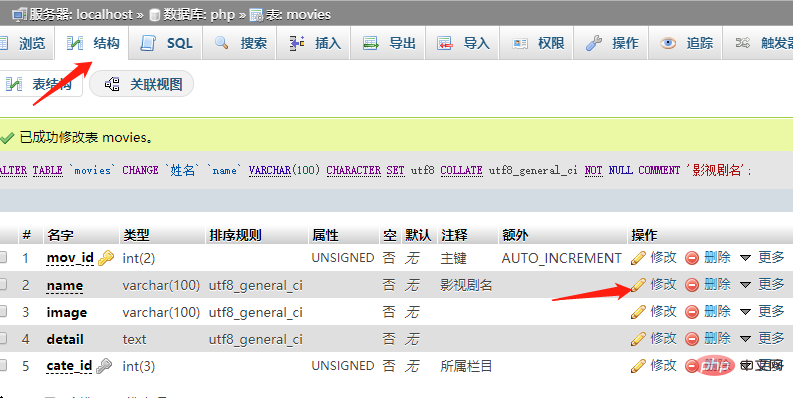This screenshot has width=793, height=398.
Task: Expand 更多 (More) dropdown for name
Action: 762,284
